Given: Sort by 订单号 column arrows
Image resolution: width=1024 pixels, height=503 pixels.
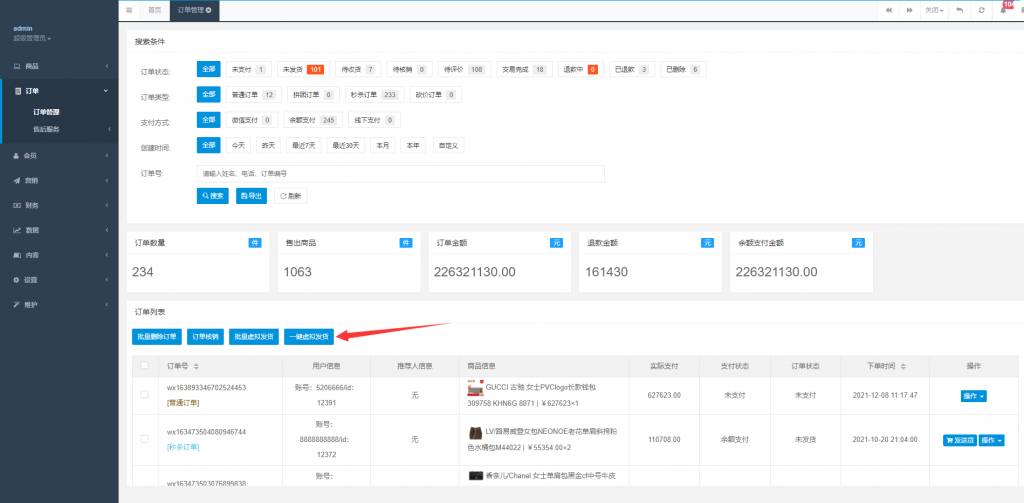Looking at the screenshot, I should point(197,366).
